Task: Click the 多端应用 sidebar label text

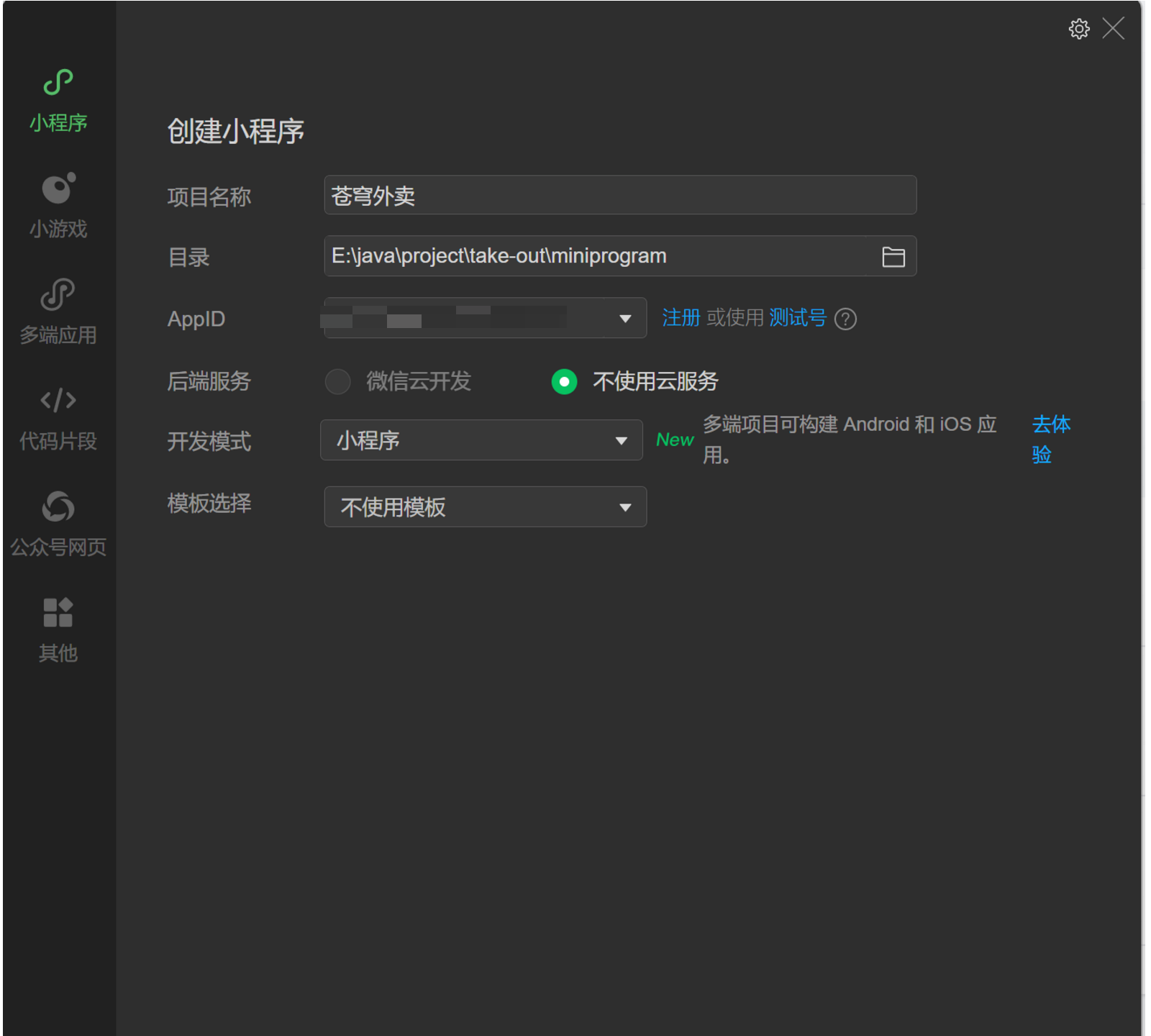Action: [x=58, y=335]
